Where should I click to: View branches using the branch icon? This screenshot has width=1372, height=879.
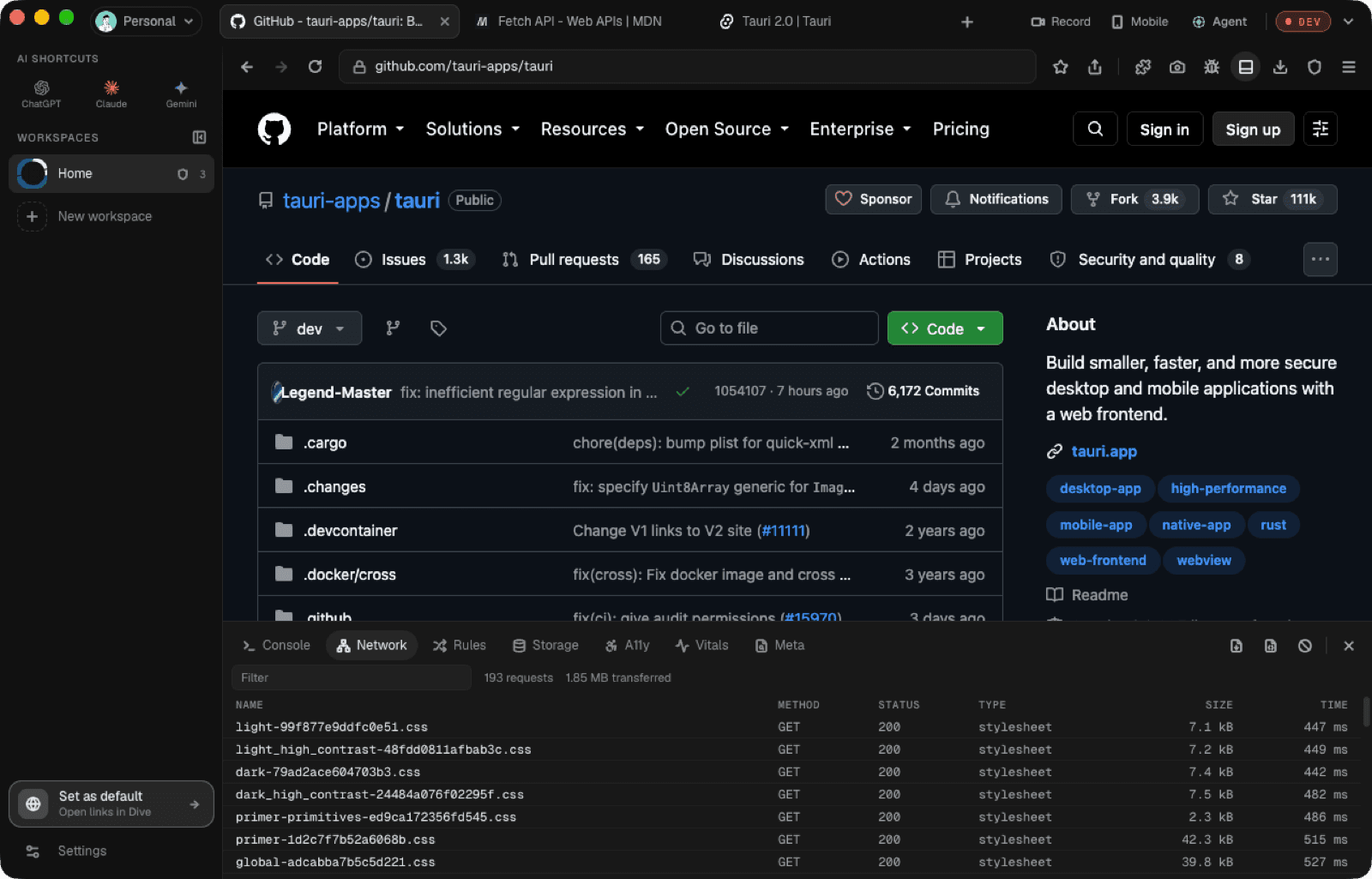(x=393, y=328)
